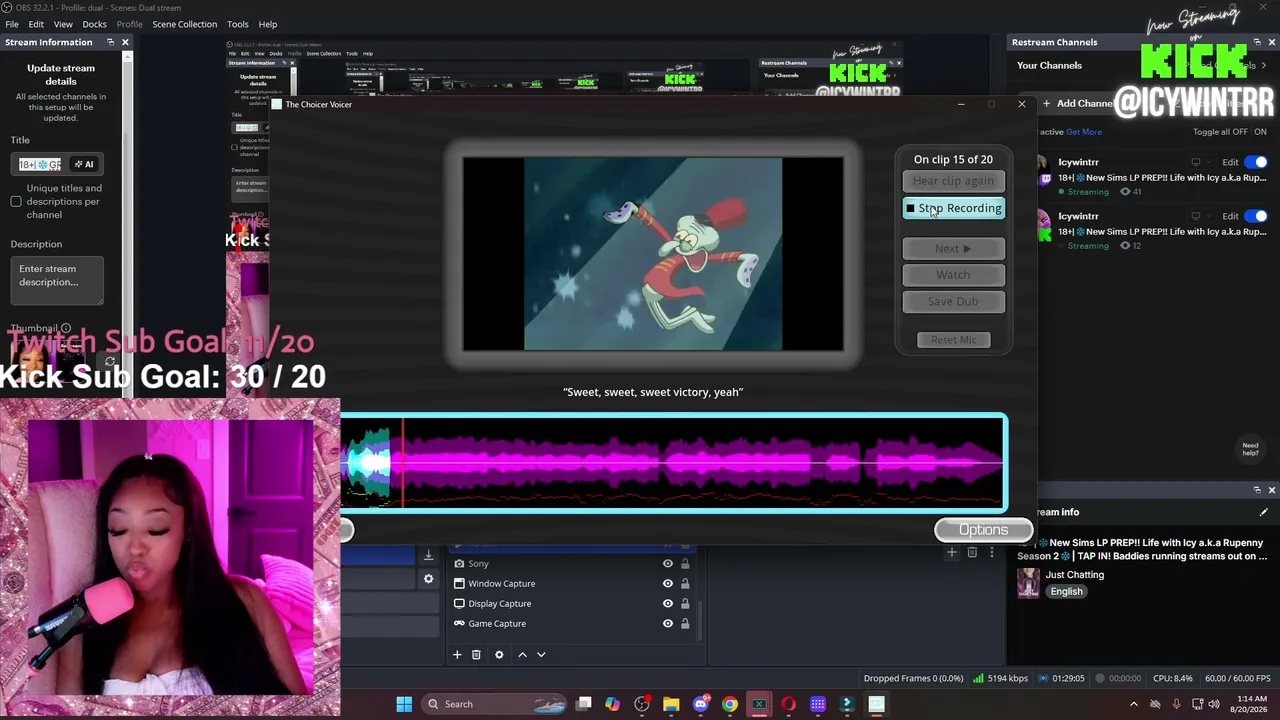Viewport: 1280px width, 720px height.
Task: Click the Options button in Choicer Voicer
Action: coord(984,530)
